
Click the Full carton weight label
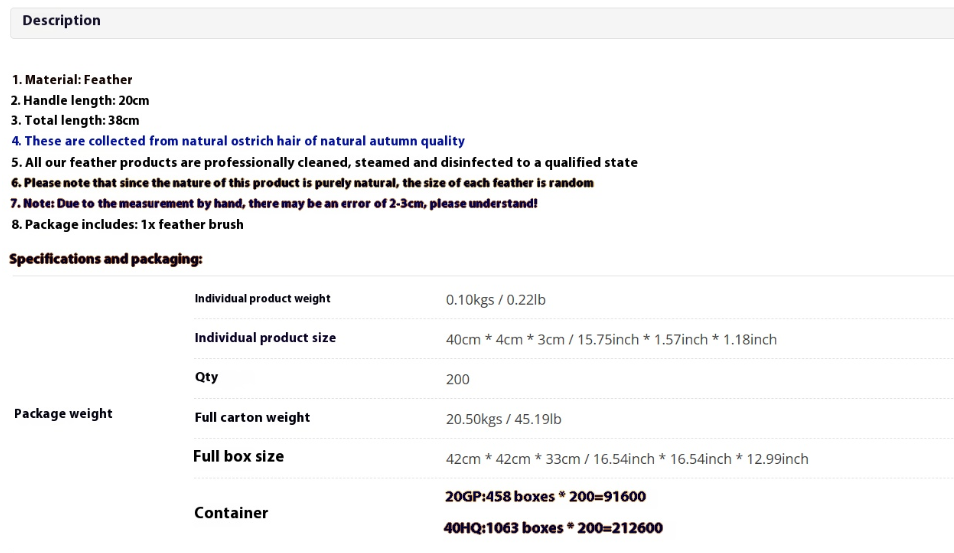click(252, 417)
